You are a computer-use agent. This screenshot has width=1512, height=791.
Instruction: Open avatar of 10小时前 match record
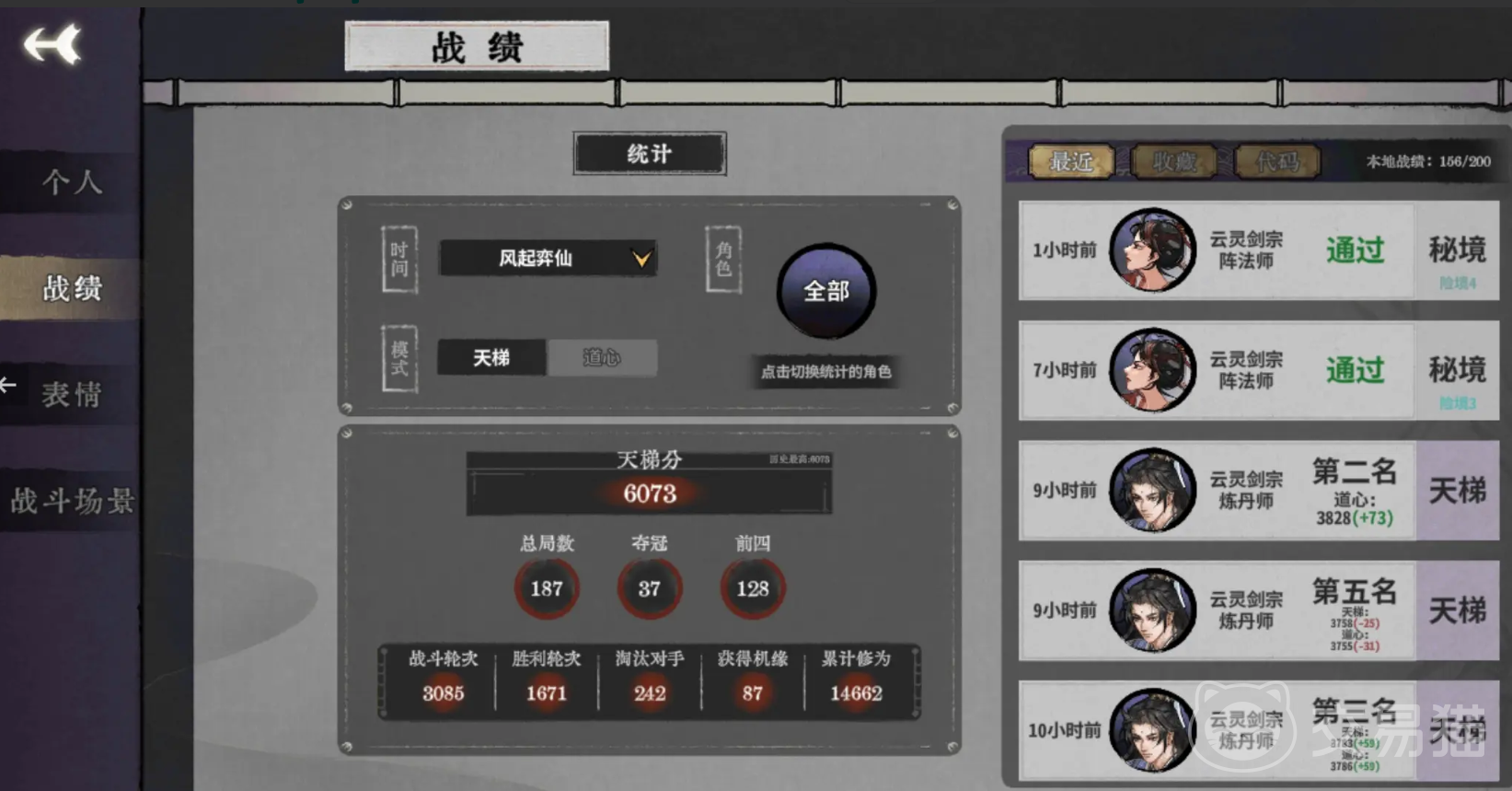click(1151, 730)
